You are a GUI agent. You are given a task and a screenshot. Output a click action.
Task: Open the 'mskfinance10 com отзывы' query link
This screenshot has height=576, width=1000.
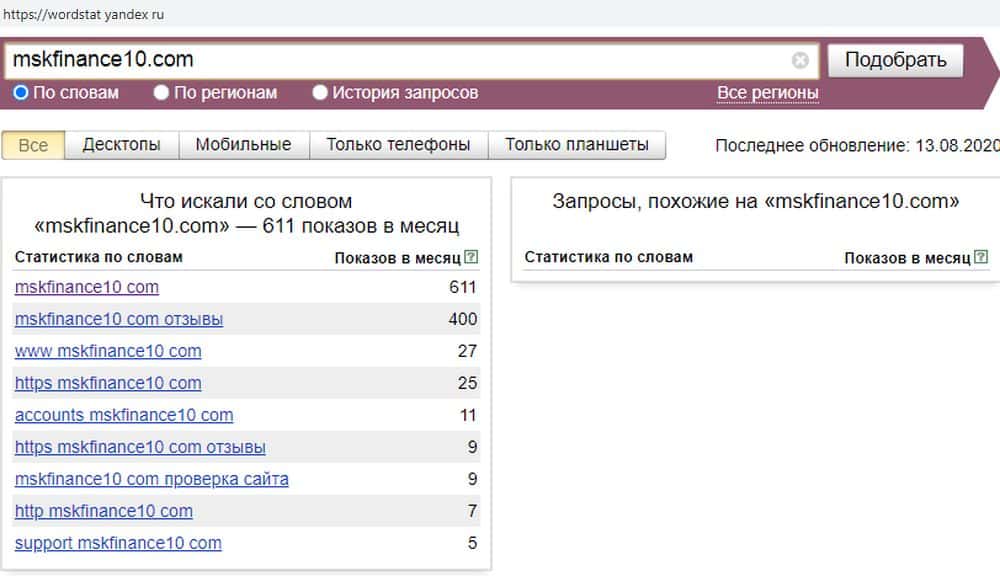[119, 319]
